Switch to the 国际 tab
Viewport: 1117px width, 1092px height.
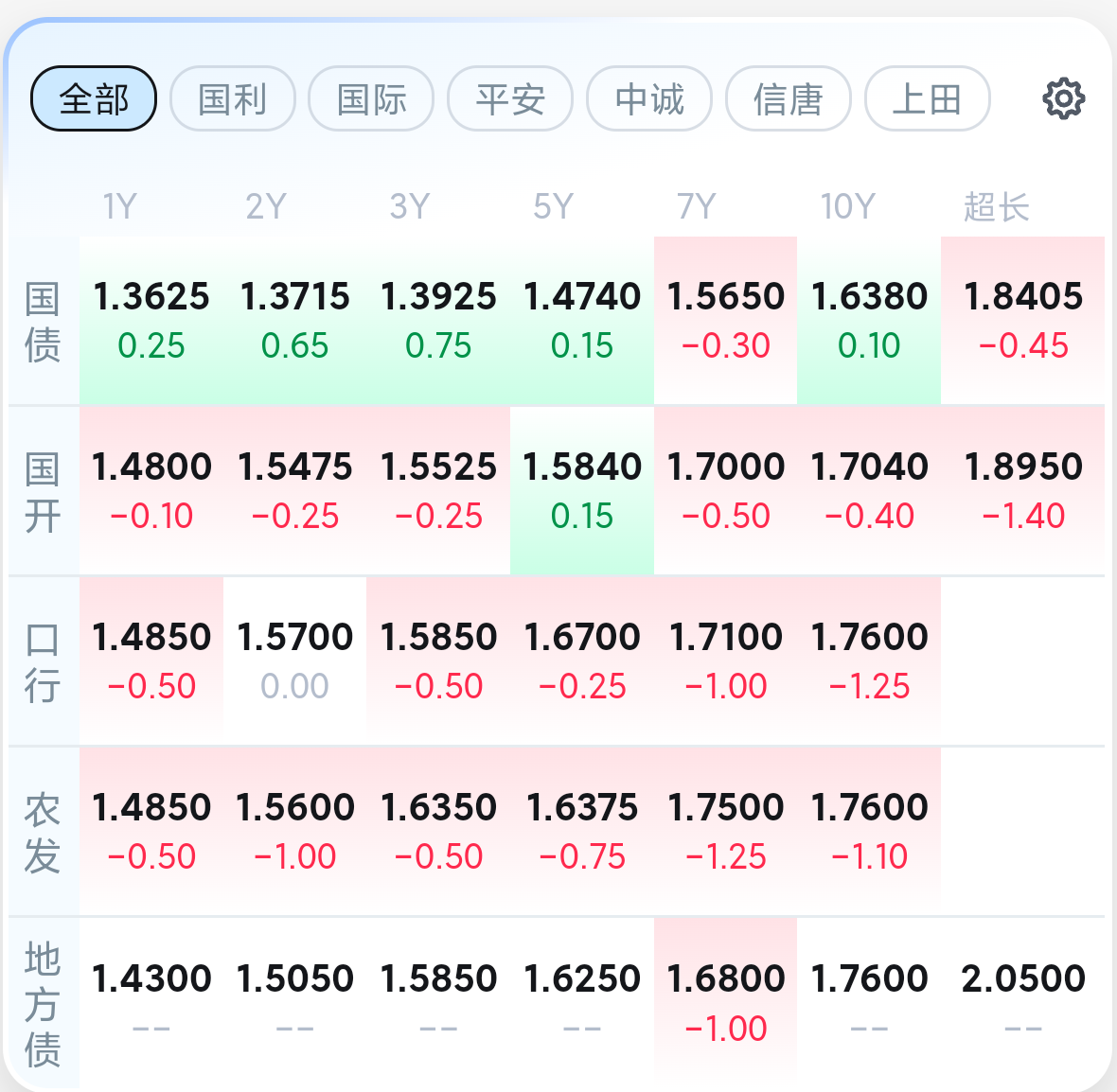(x=371, y=98)
